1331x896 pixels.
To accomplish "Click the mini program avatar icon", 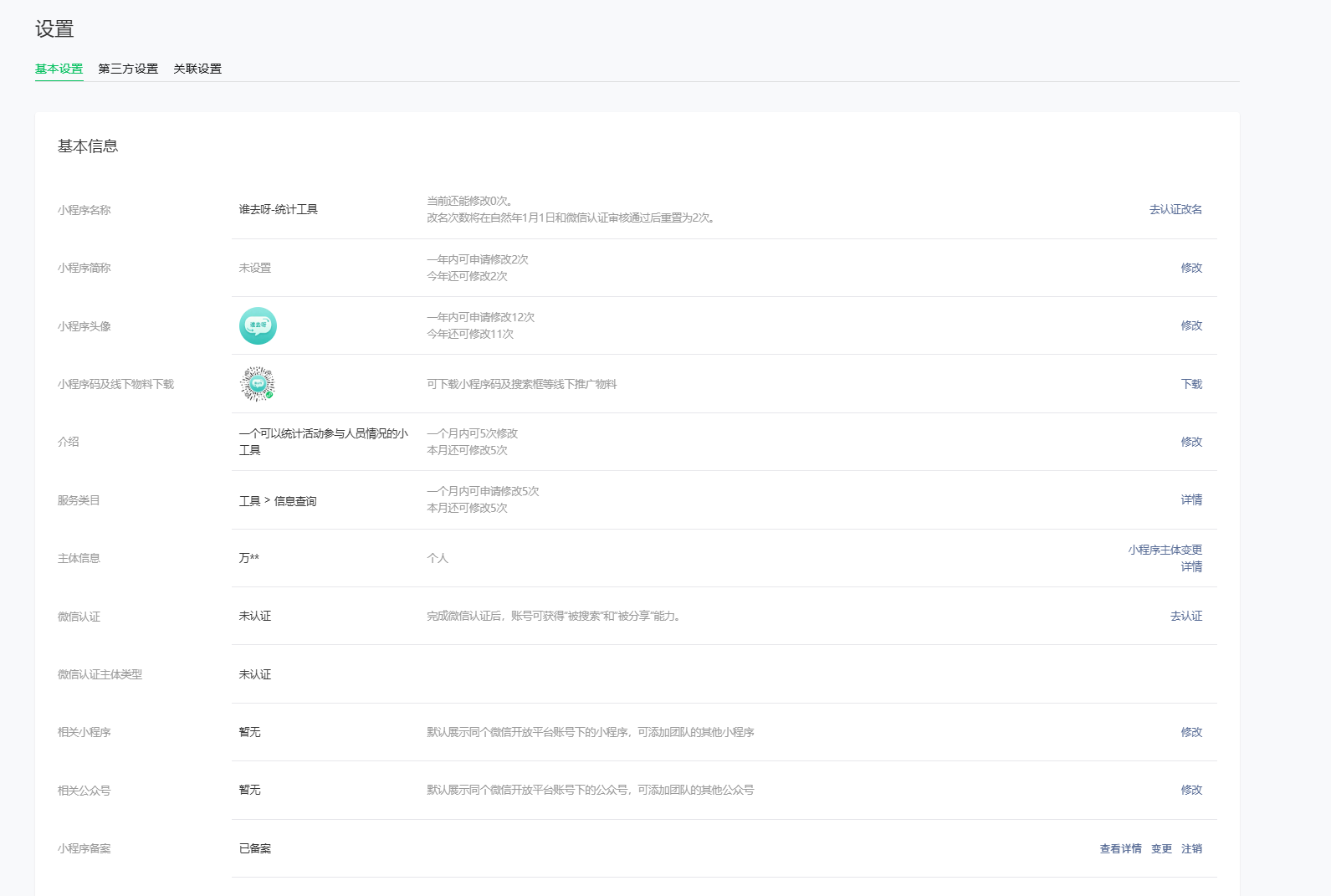I will click(258, 326).
